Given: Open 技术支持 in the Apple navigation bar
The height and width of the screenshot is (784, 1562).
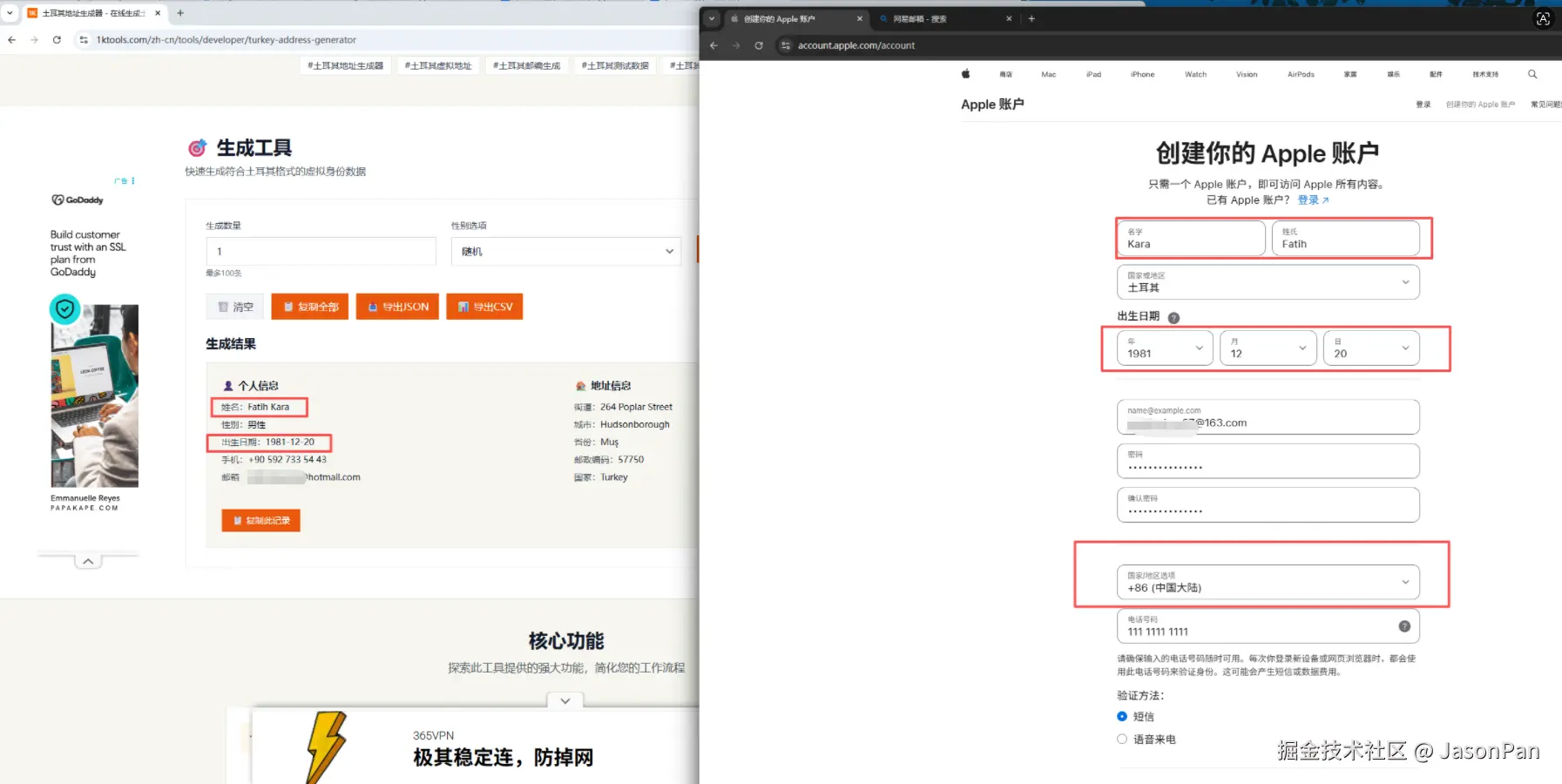Looking at the screenshot, I should coord(1485,74).
